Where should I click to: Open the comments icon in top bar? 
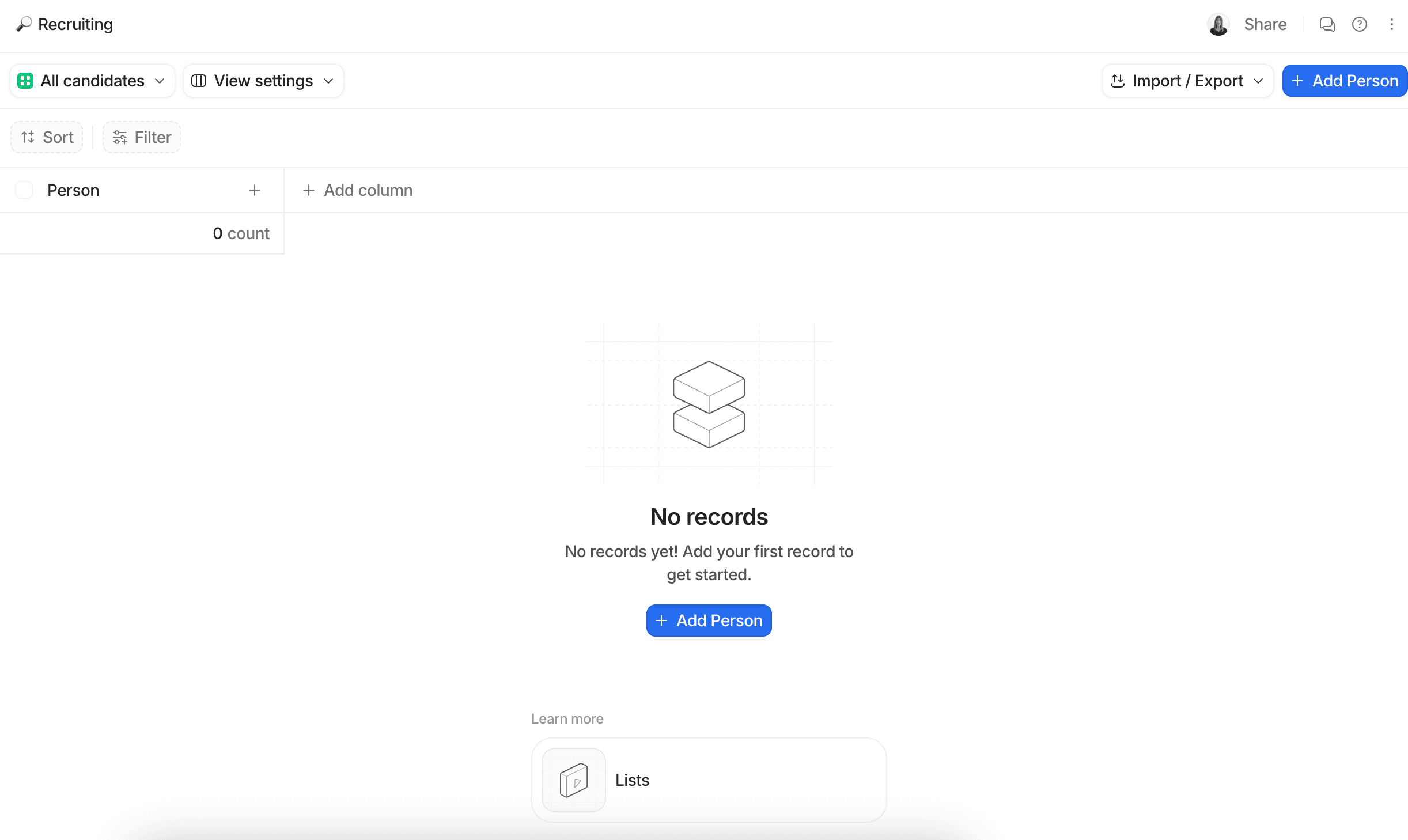(1327, 24)
